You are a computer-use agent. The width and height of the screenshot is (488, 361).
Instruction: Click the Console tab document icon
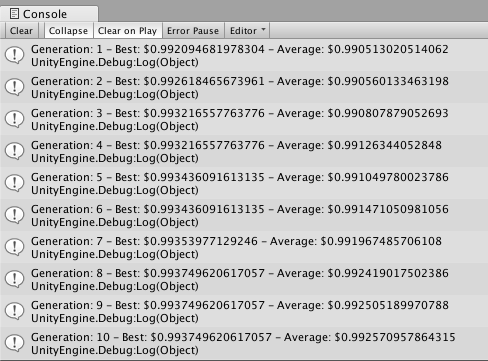[x=14, y=14]
